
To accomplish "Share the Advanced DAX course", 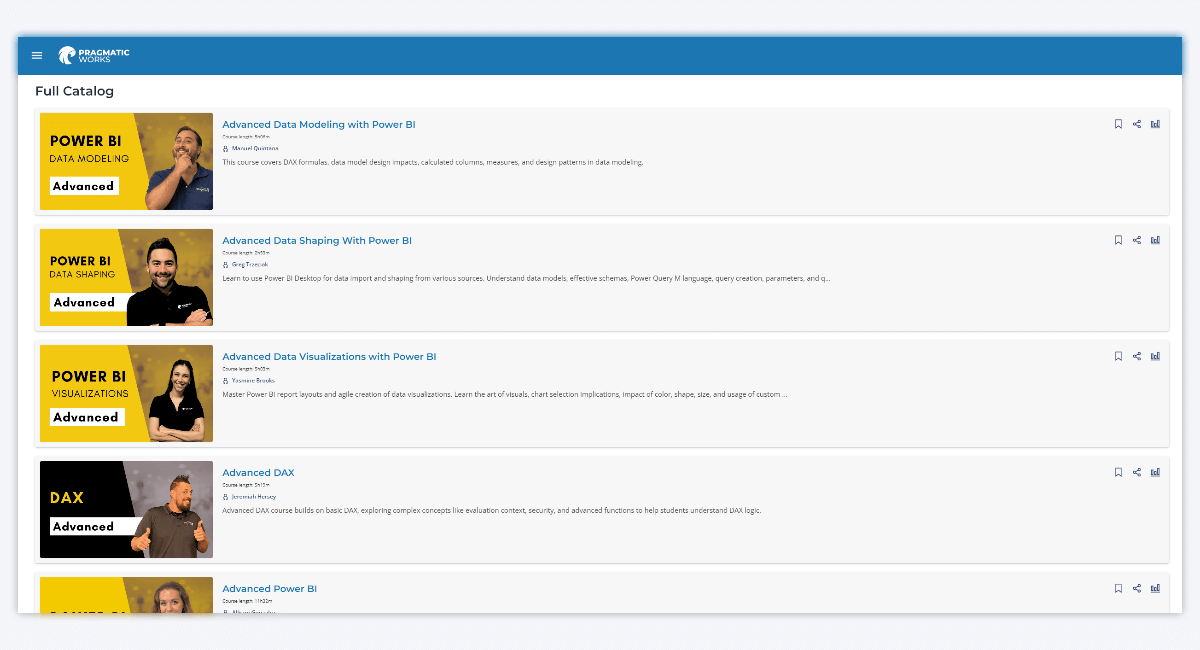I will coord(1137,472).
